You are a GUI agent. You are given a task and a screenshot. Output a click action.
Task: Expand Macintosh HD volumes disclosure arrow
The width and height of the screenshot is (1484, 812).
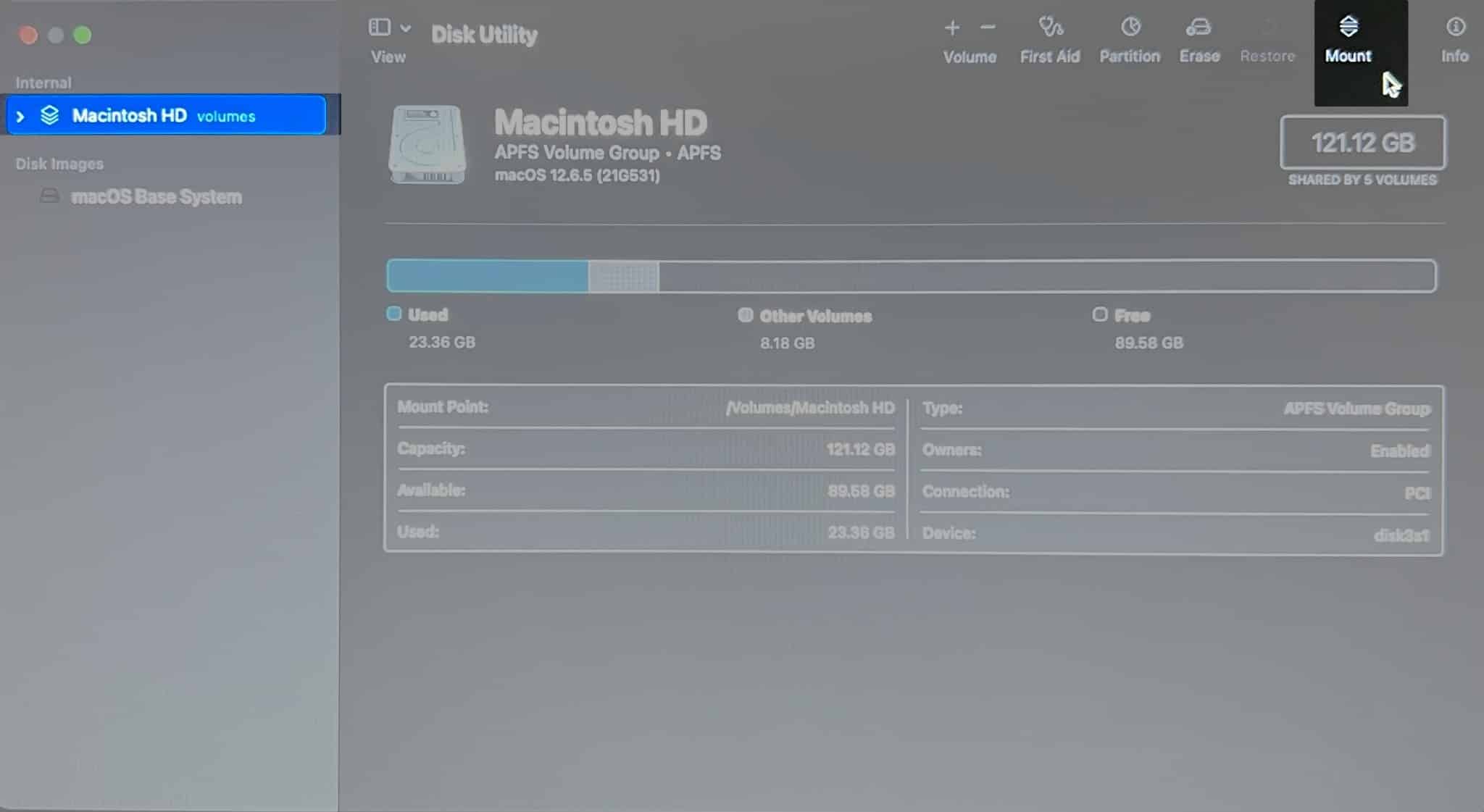[x=20, y=116]
